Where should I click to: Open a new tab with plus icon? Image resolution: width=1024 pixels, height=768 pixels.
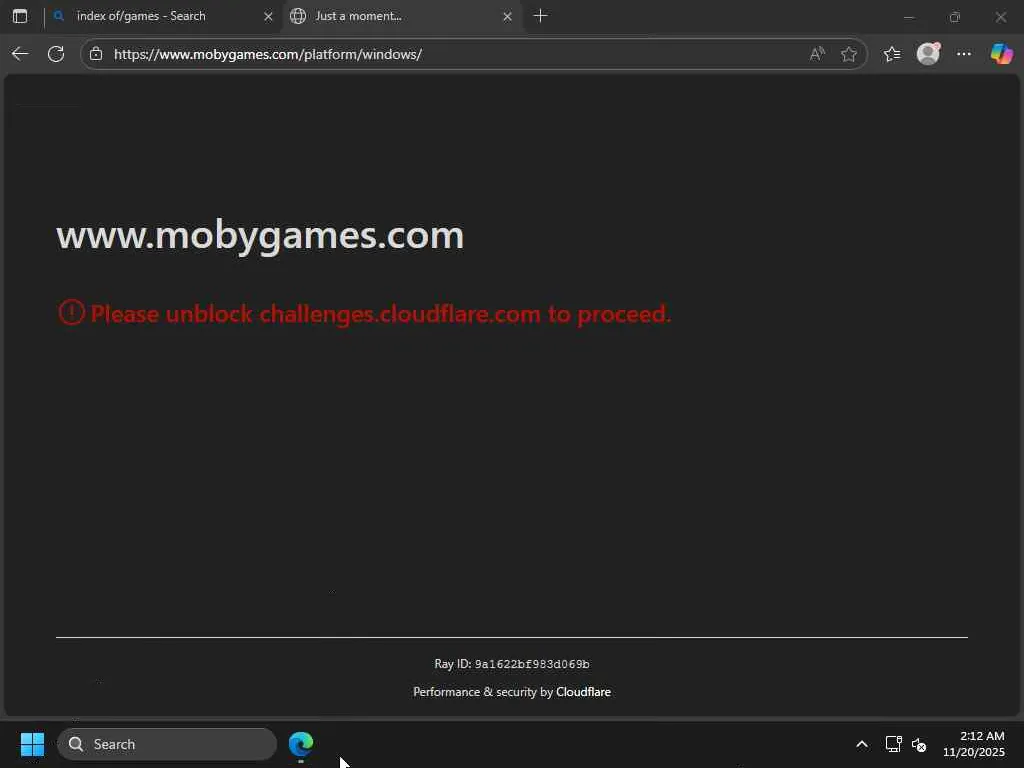coord(540,16)
